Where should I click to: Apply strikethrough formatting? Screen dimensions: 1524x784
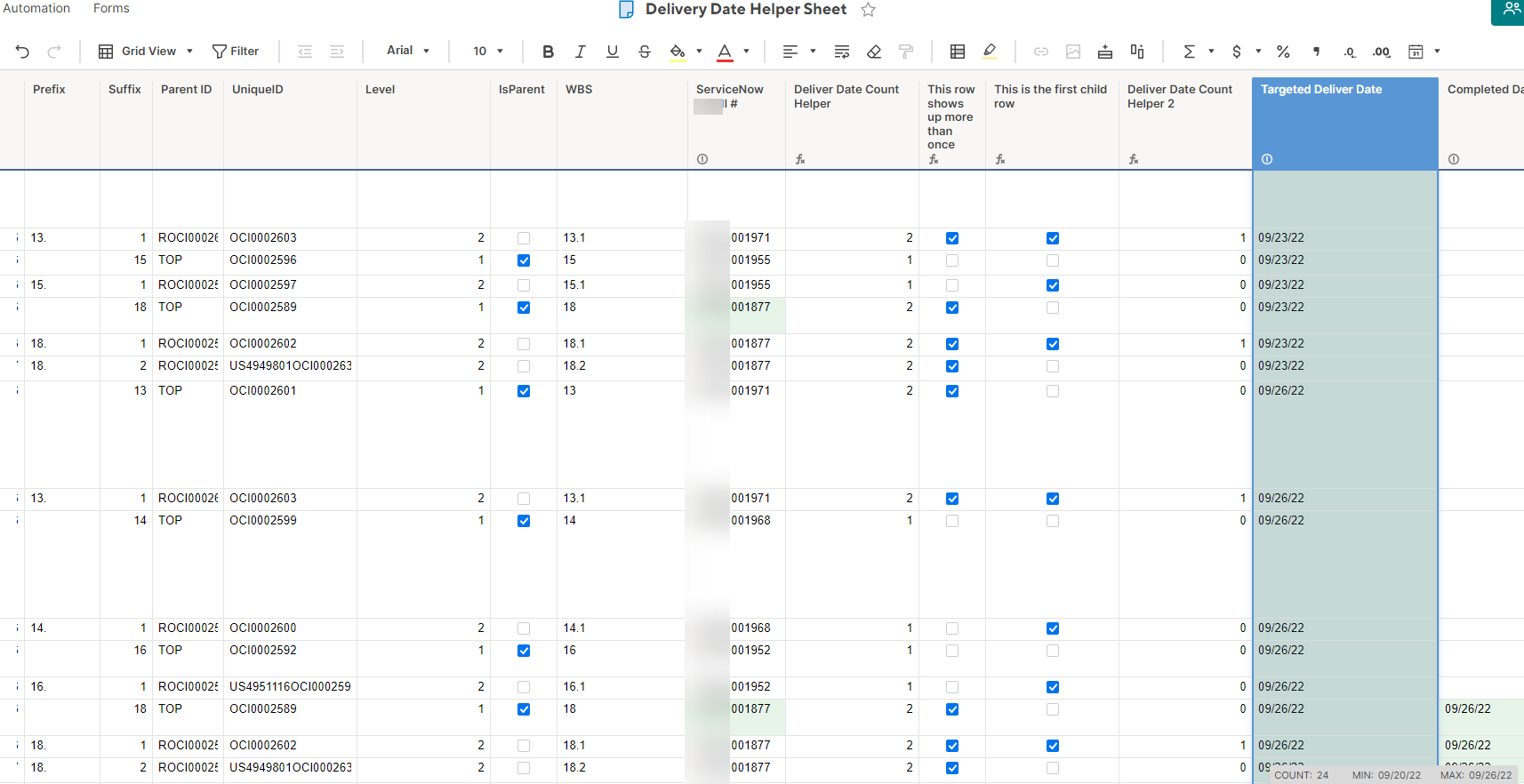tap(645, 52)
